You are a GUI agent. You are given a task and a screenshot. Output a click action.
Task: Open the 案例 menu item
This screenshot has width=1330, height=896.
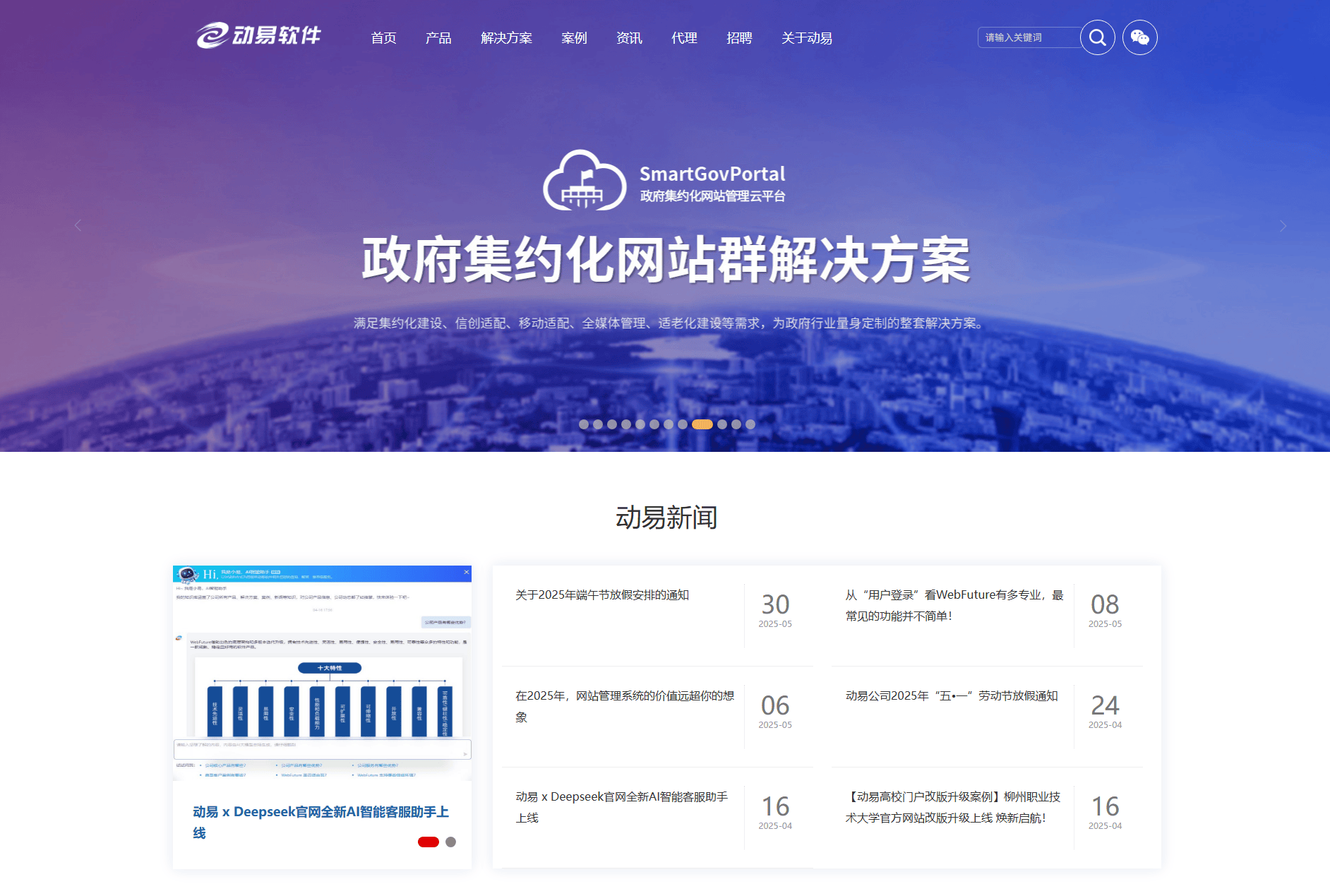(574, 38)
